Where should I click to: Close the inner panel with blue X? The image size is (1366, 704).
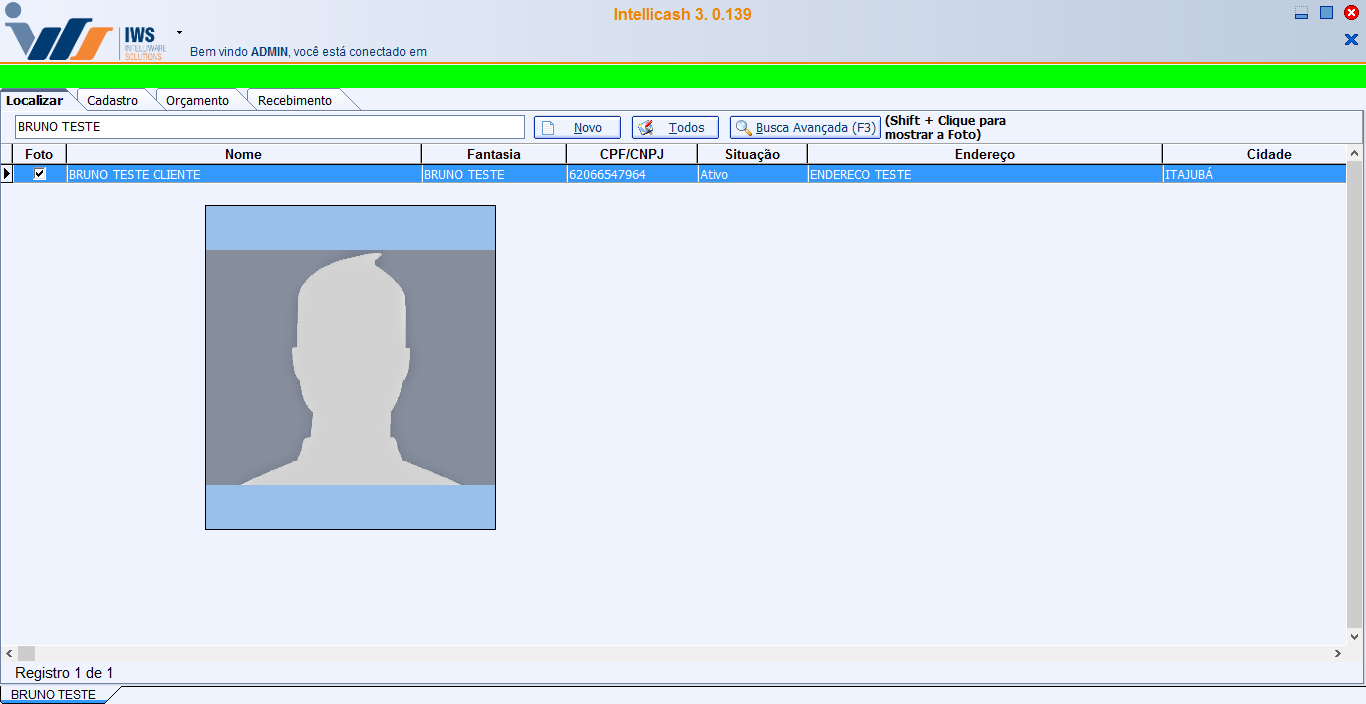pos(1351,40)
